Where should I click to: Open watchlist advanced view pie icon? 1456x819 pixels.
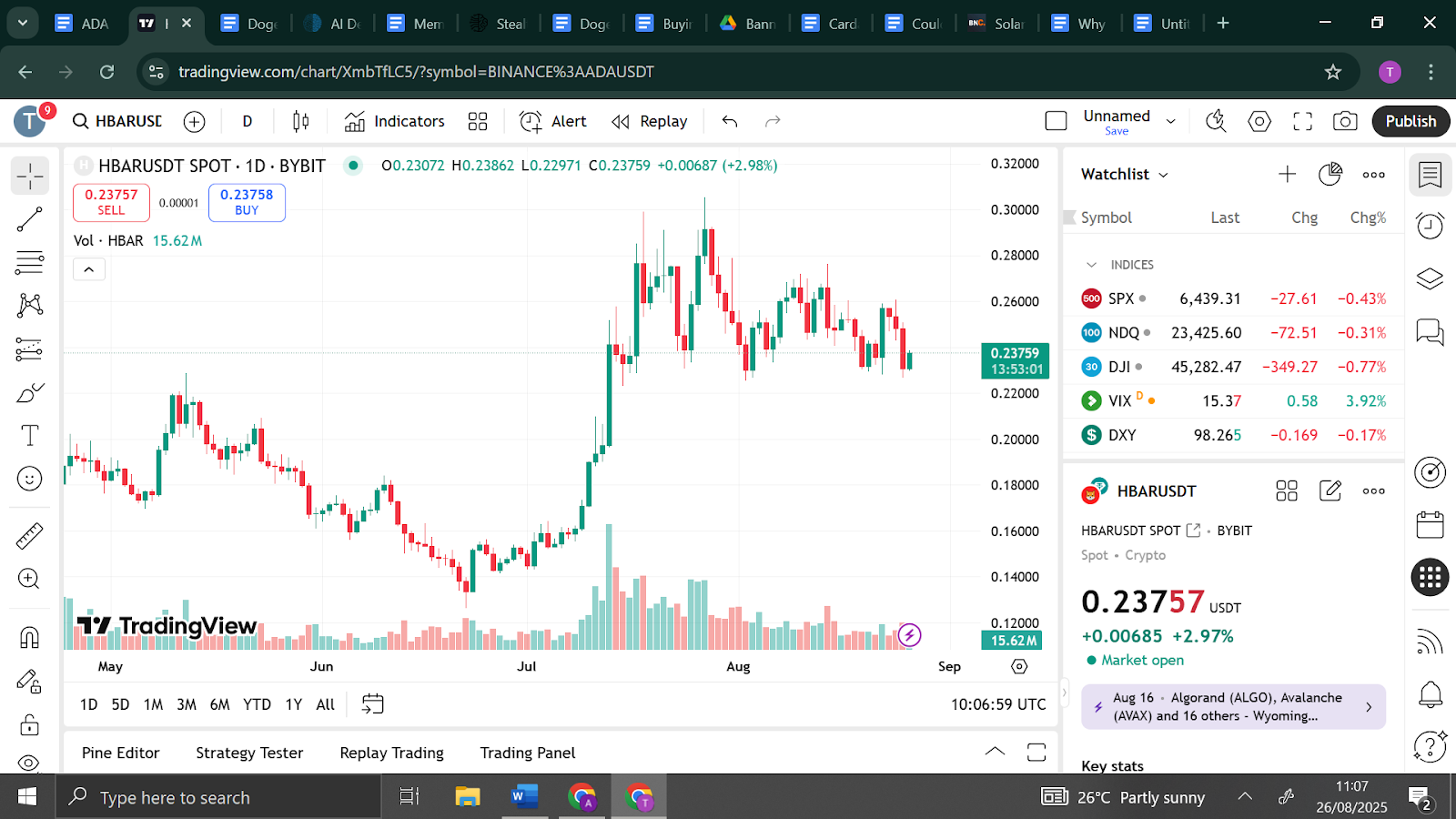(1330, 174)
